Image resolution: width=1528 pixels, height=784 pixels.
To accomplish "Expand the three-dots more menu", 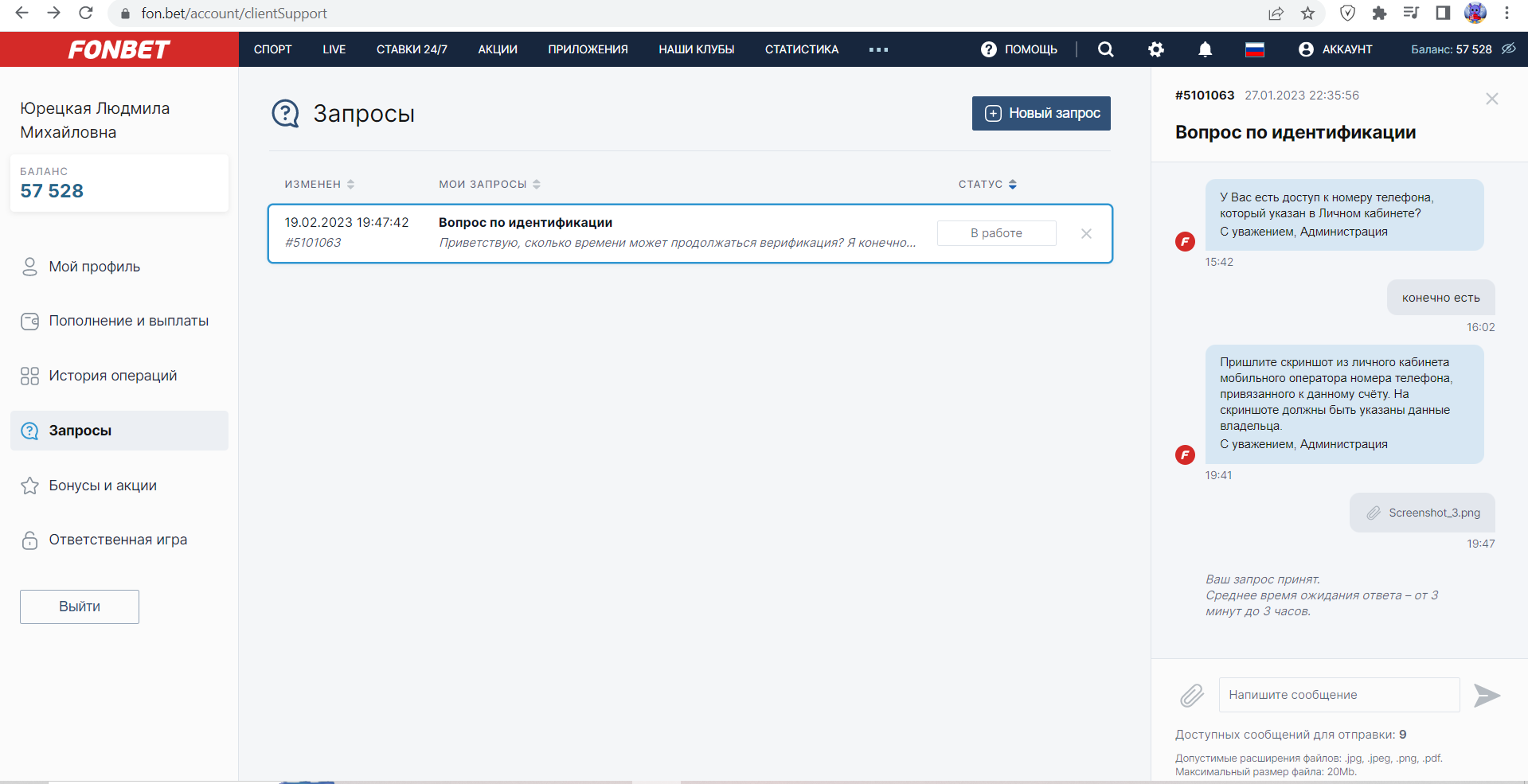I will click(878, 49).
